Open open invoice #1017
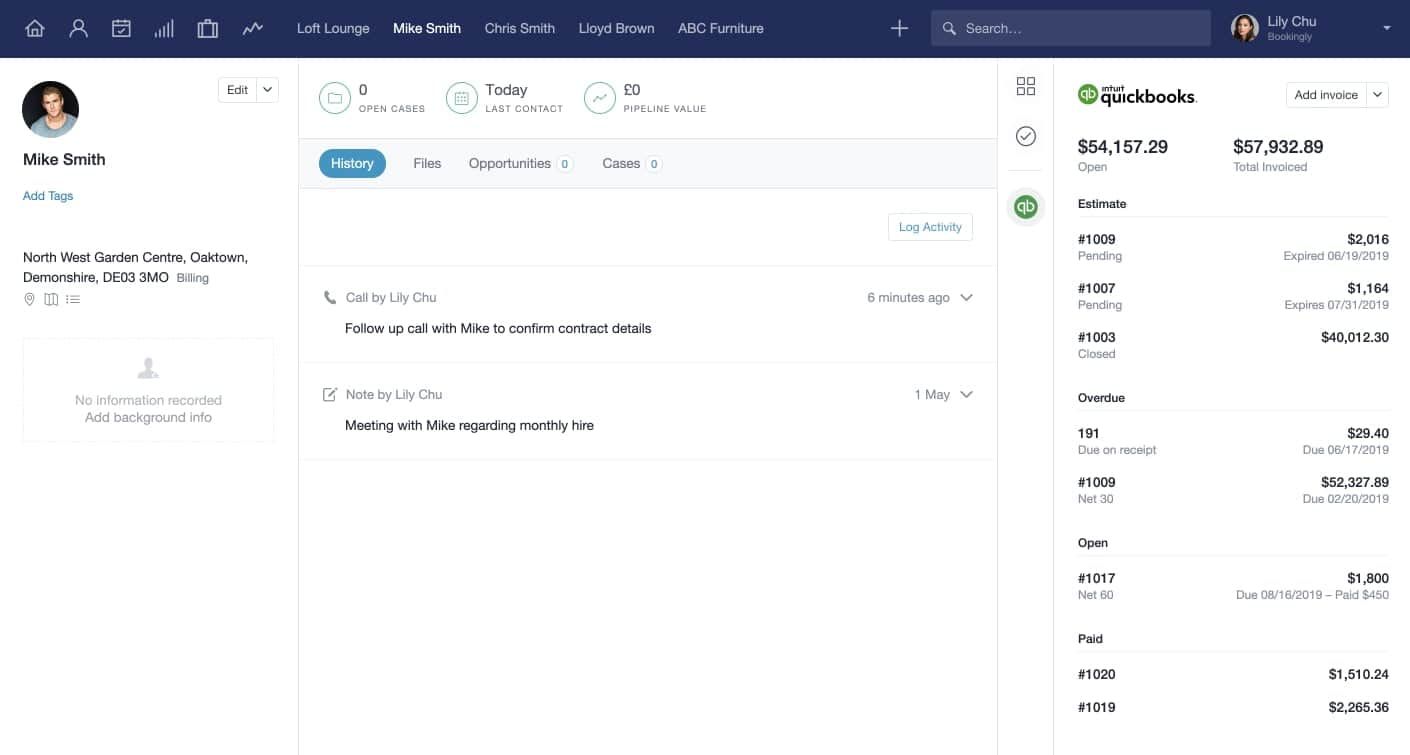1410x755 pixels. point(1233,586)
